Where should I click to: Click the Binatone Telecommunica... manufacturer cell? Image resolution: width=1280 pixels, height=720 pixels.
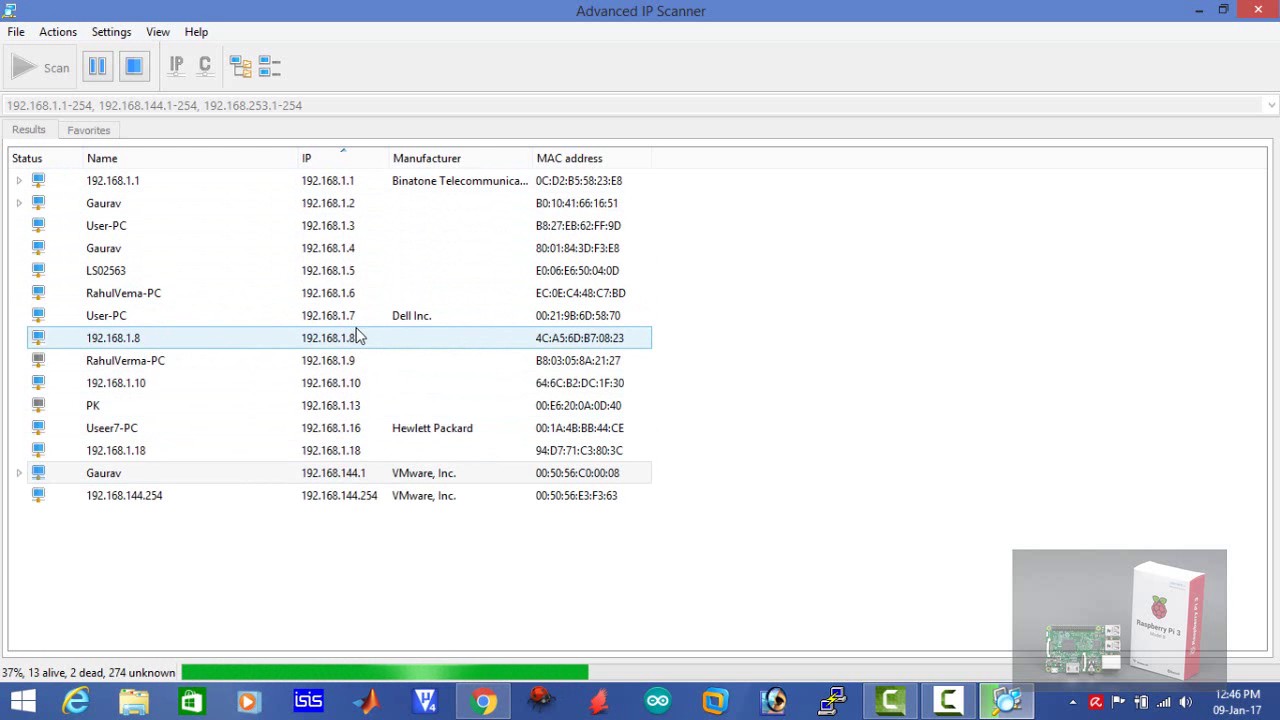[460, 181]
